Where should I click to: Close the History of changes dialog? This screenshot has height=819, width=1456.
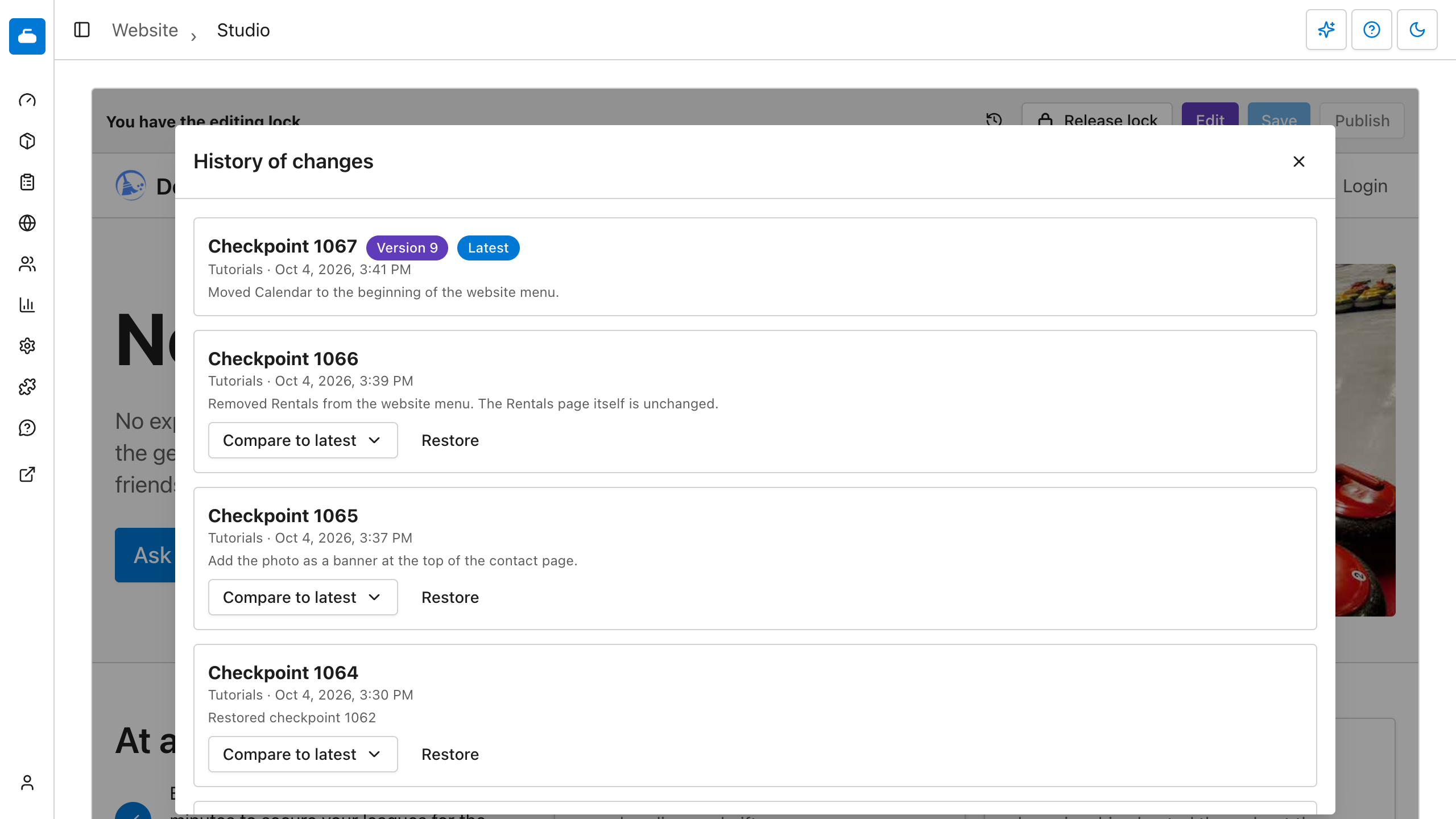click(x=1299, y=162)
